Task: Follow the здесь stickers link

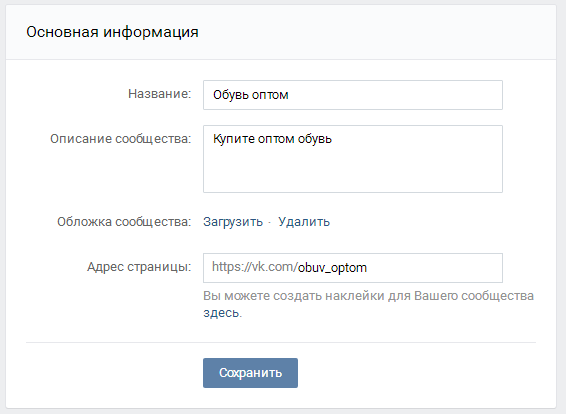Action: tap(221, 313)
